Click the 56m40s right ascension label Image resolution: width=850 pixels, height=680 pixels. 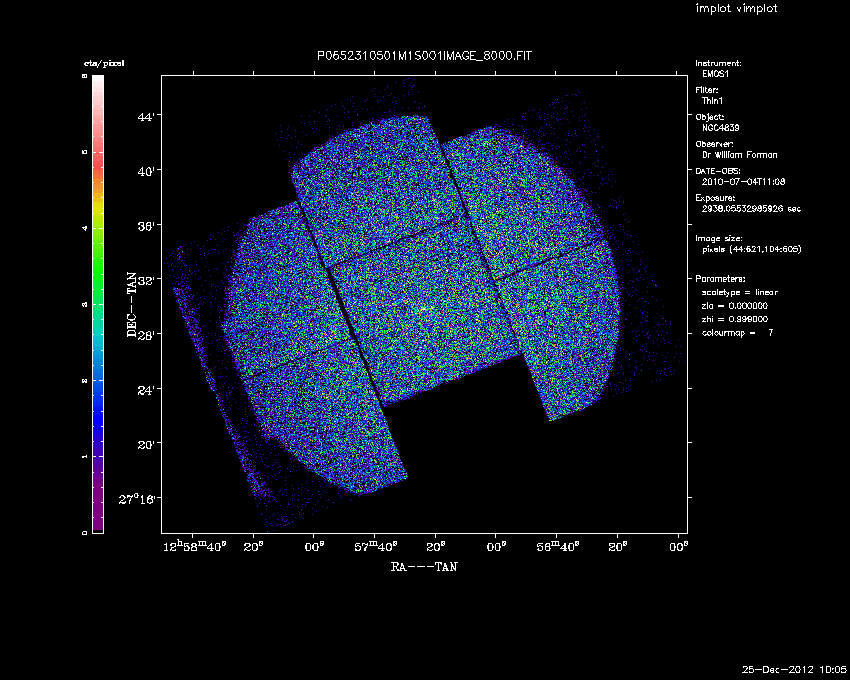[x=558, y=547]
